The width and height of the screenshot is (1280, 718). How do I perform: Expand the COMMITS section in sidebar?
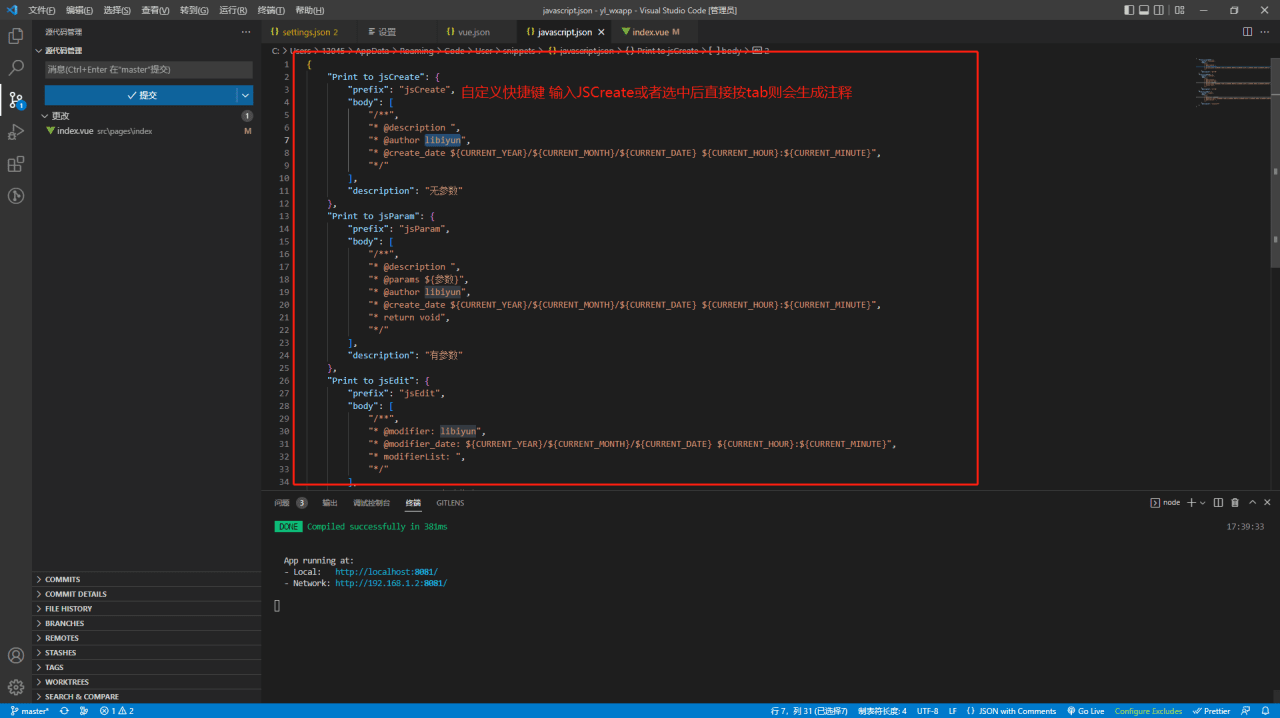pos(62,579)
